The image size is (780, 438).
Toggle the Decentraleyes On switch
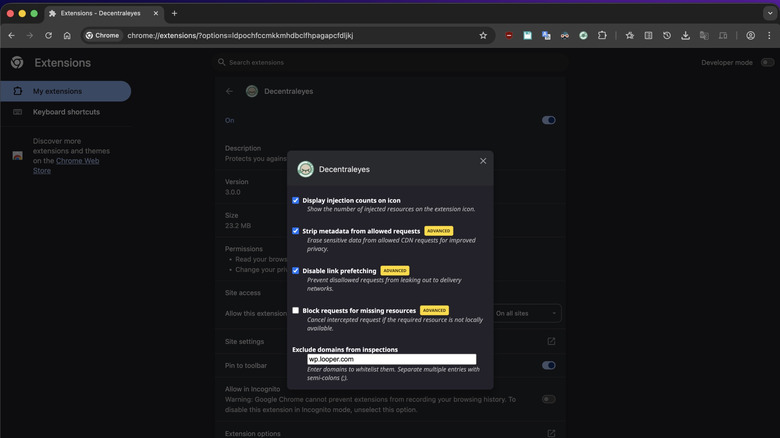549,120
